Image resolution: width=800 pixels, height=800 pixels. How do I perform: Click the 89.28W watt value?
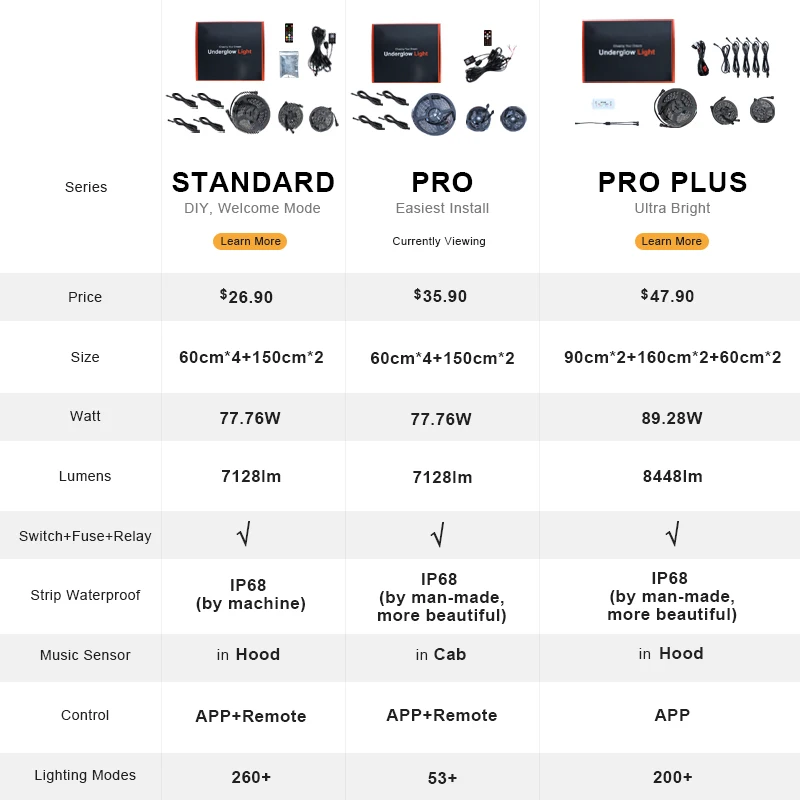[672, 418]
